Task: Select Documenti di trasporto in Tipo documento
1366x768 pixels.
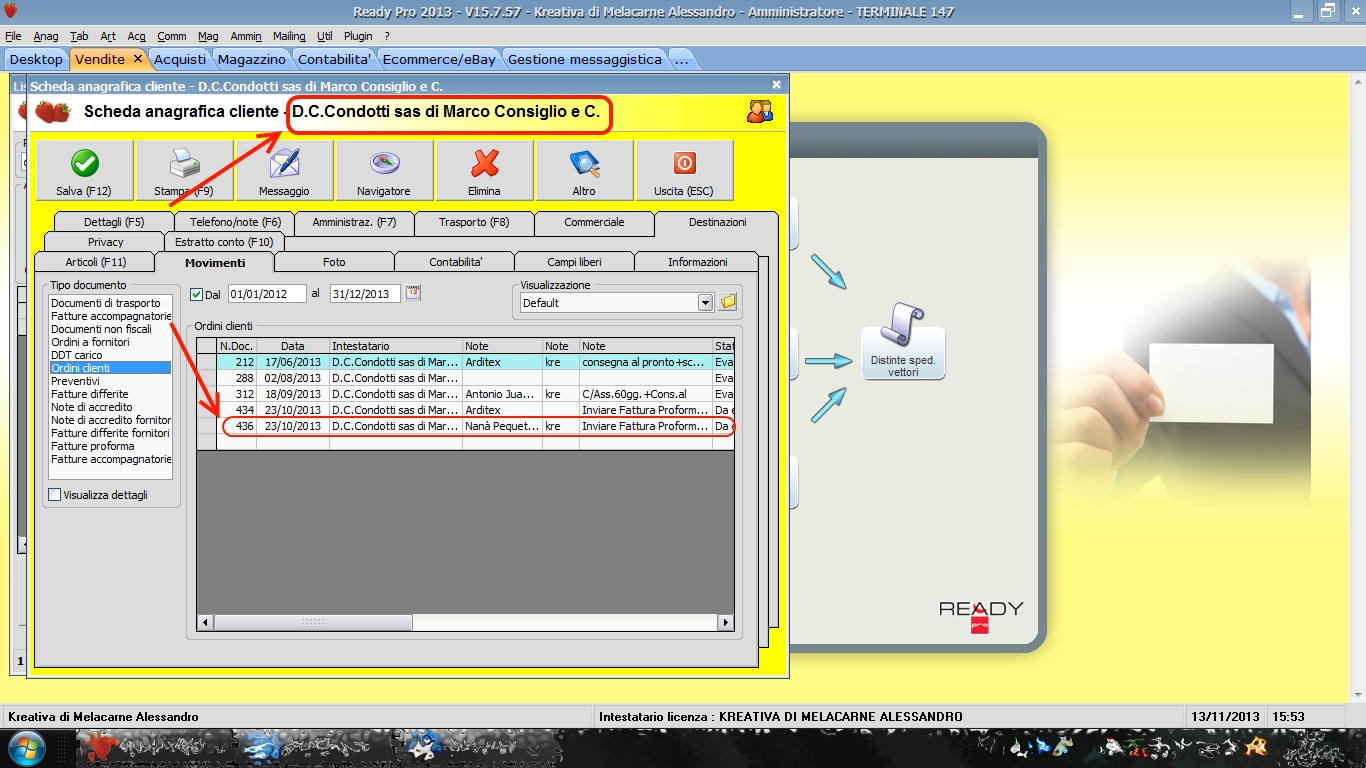Action: pos(110,303)
